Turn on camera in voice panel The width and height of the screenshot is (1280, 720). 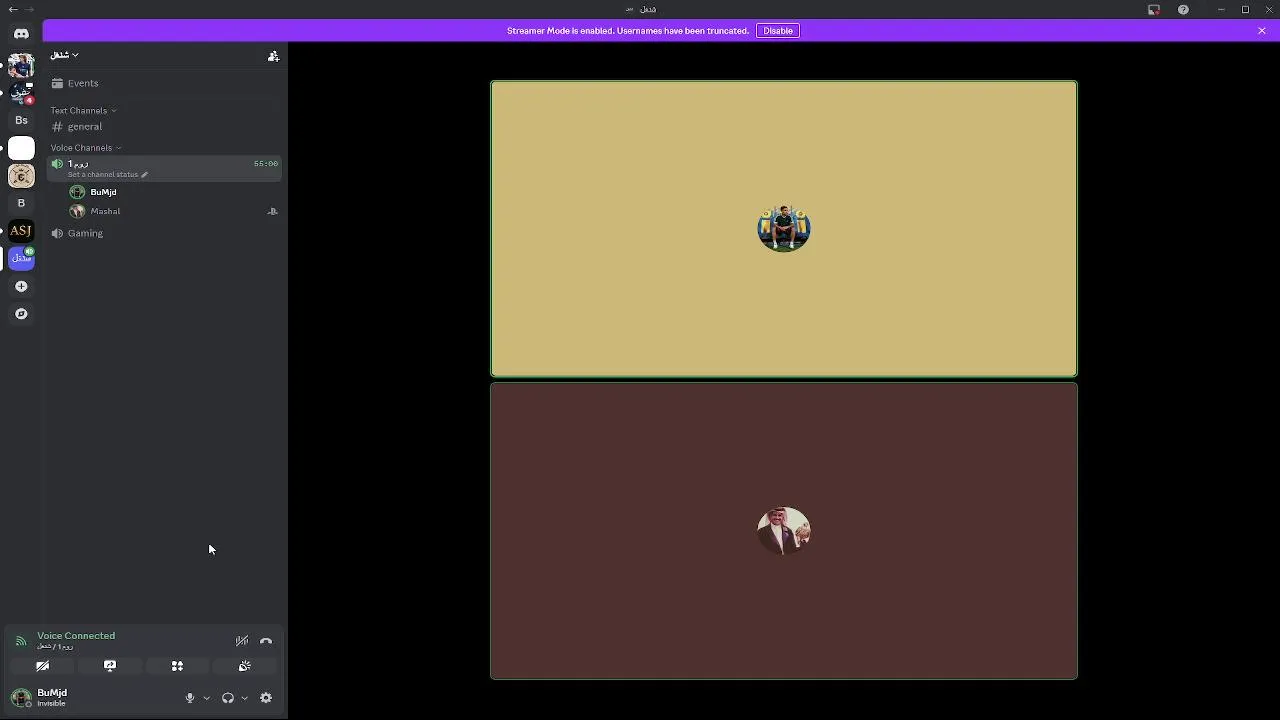(42, 666)
